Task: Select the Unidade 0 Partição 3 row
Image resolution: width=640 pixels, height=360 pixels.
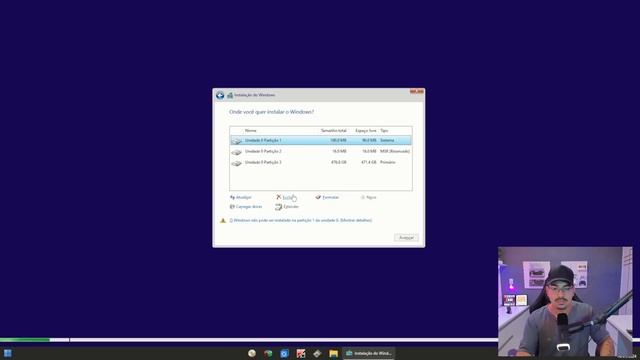Action: click(x=321, y=162)
